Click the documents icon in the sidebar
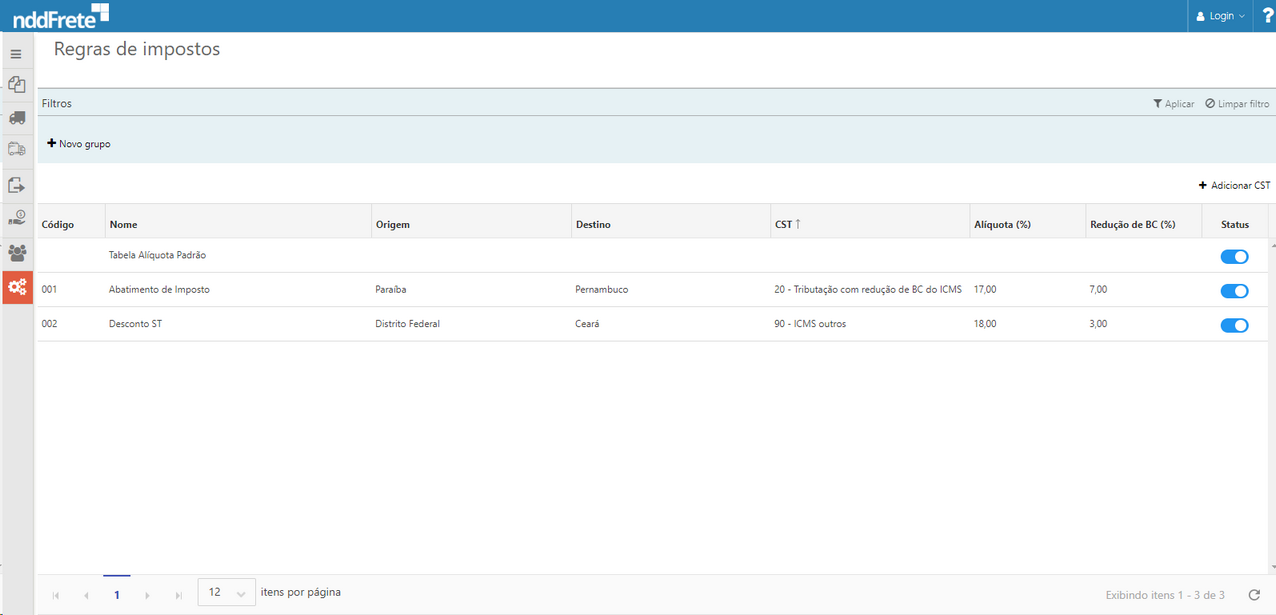1276x615 pixels. (16, 85)
